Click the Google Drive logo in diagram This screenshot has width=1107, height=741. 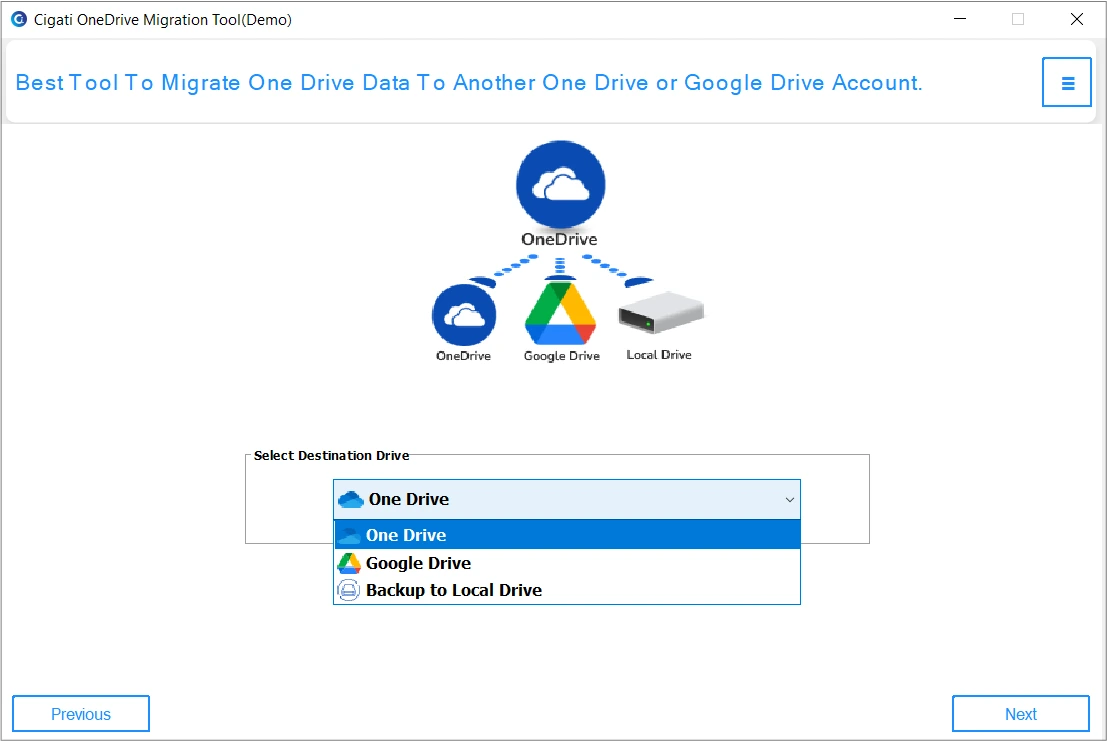(x=560, y=314)
